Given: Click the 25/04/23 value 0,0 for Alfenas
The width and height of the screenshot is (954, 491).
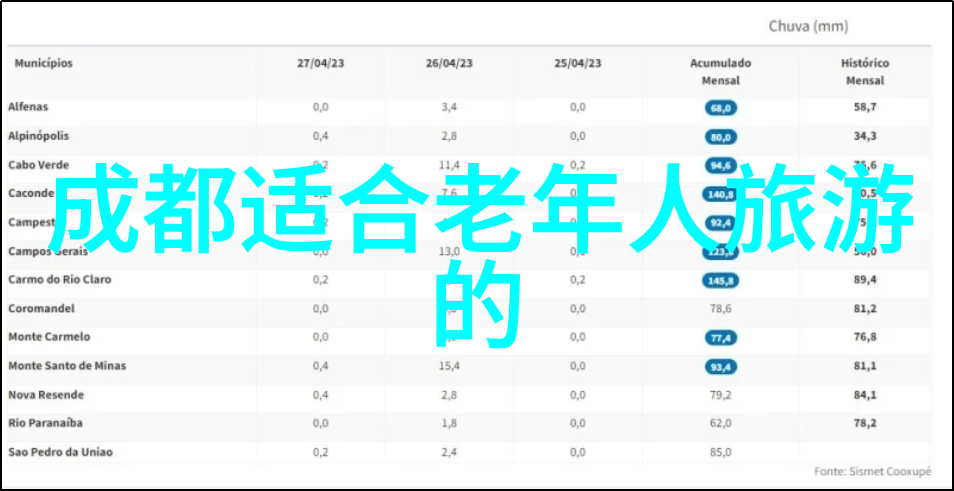Looking at the screenshot, I should pyautogui.click(x=578, y=107).
